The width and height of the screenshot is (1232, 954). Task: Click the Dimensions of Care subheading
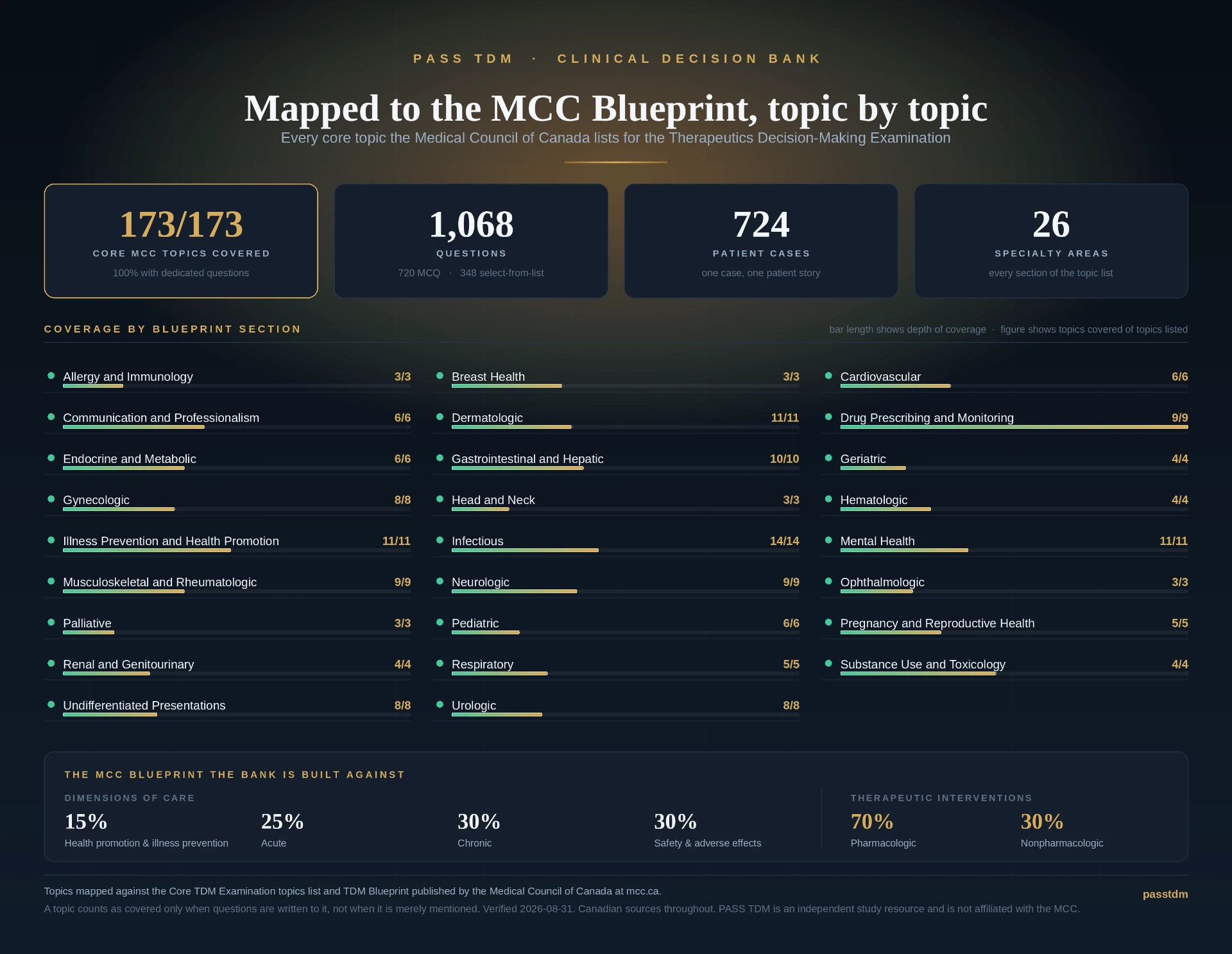[x=130, y=798]
